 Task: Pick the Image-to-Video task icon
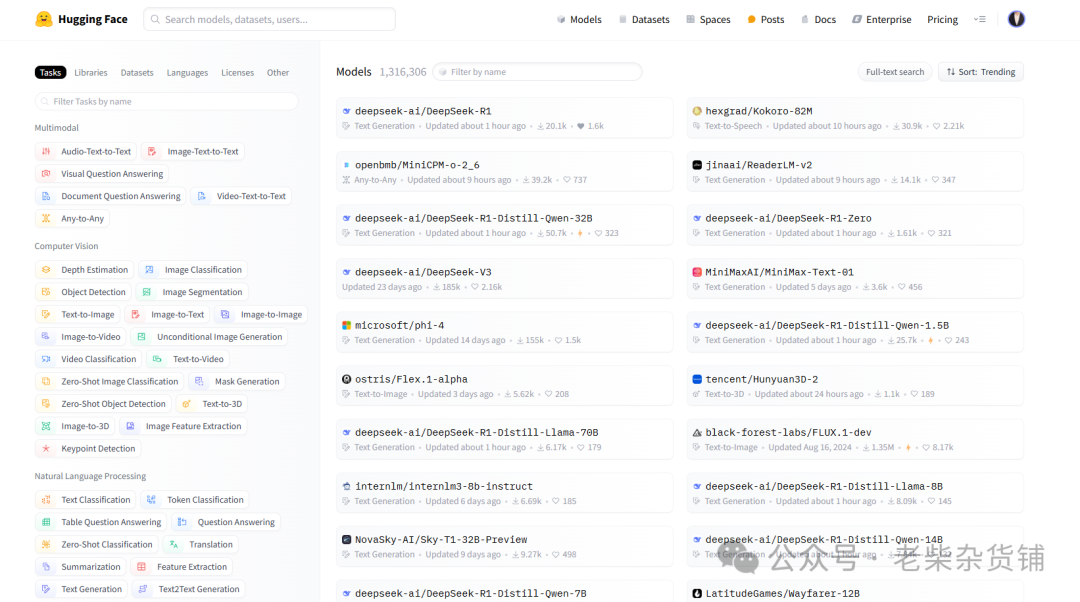coord(46,337)
